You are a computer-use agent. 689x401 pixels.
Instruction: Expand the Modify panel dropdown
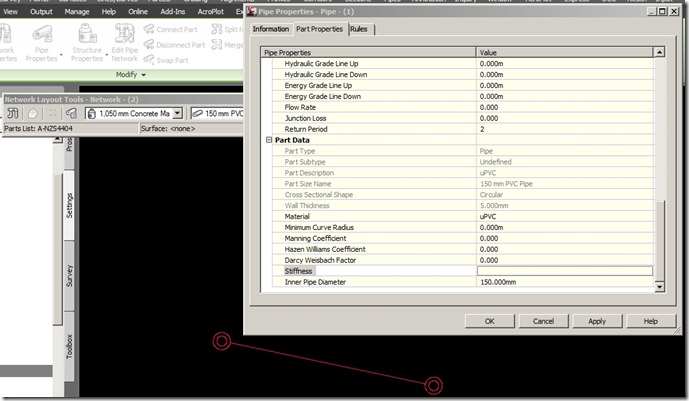[x=131, y=75]
